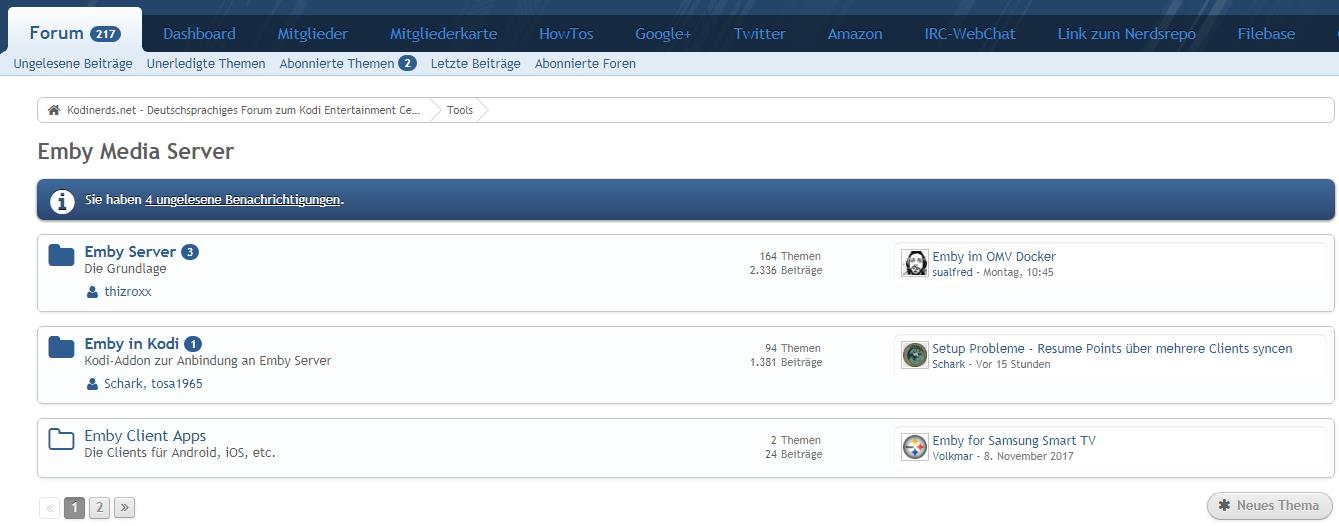Viewport: 1339px width, 526px height.
Task: Open the Forum tab
Action: [x=74, y=33]
